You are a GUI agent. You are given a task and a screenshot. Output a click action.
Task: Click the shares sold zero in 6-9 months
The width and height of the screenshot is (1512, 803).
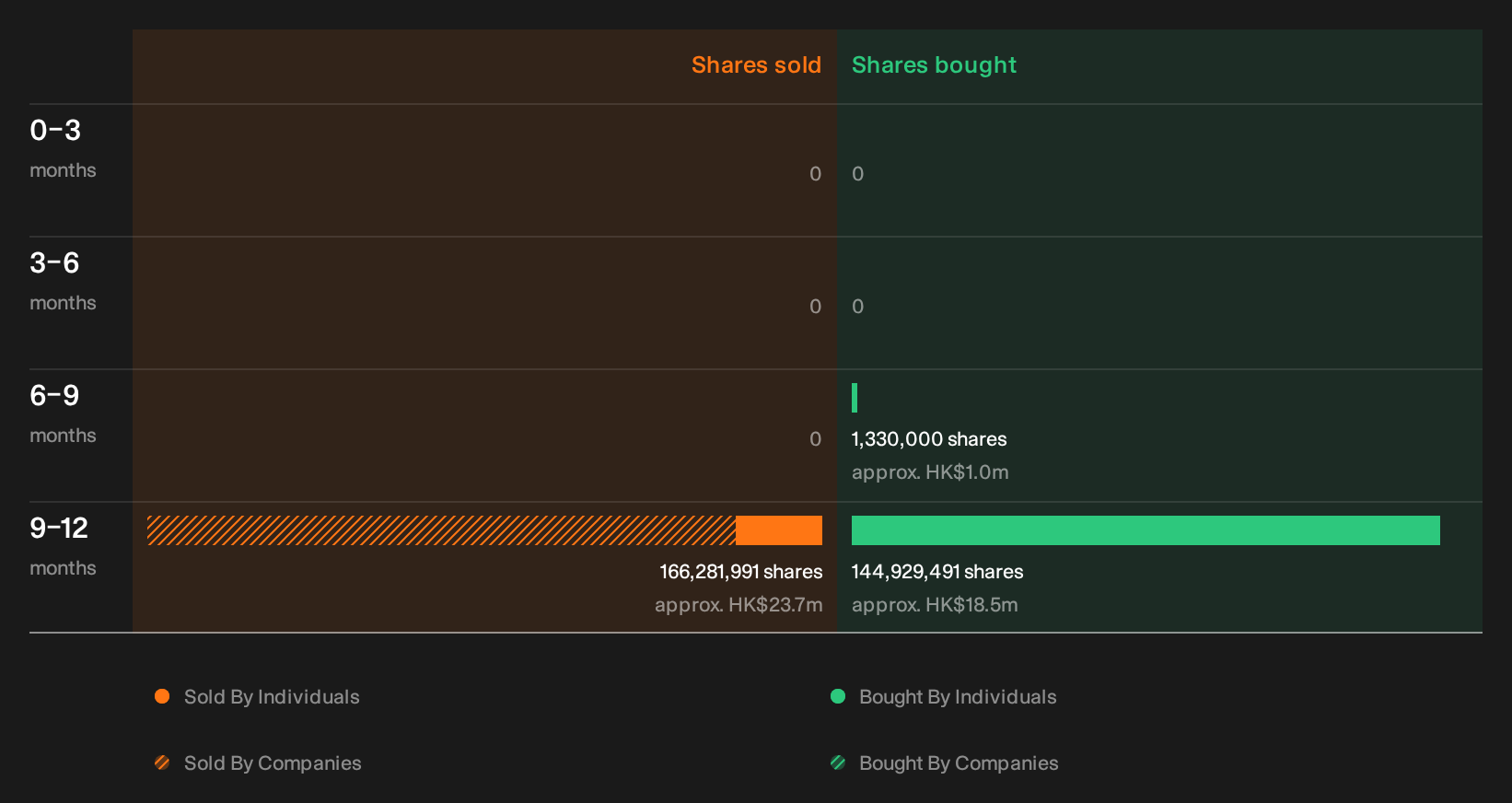[815, 439]
